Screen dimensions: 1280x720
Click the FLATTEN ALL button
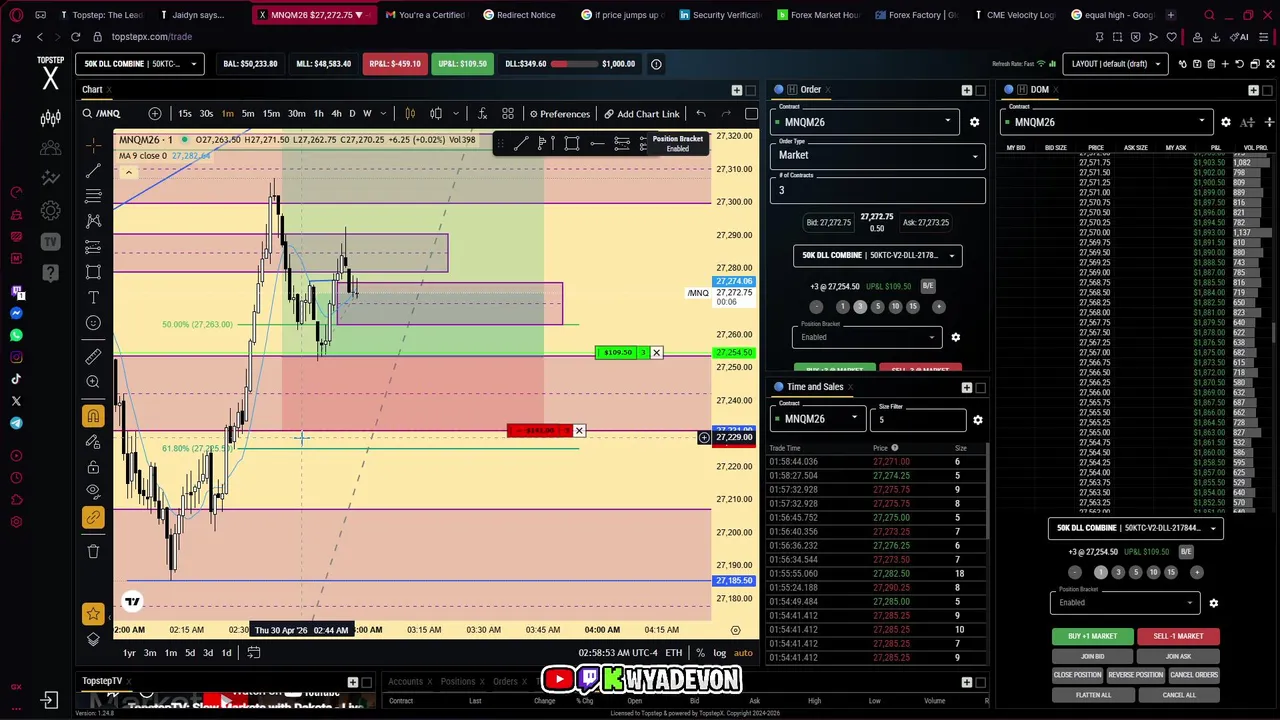(1092, 695)
